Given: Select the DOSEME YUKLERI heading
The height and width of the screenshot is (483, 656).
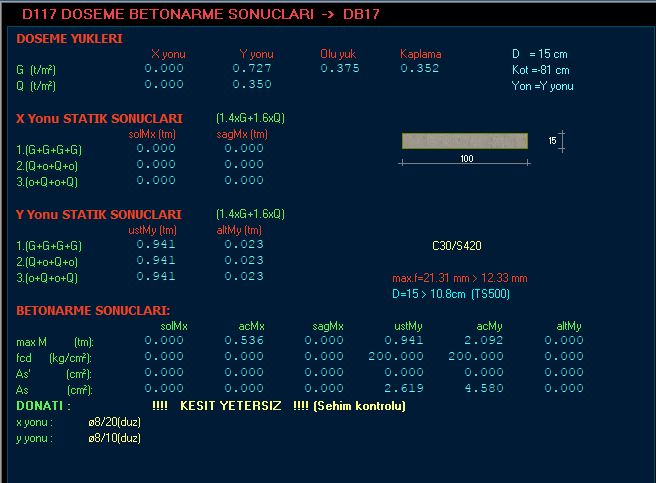Looking at the screenshot, I should pyautogui.click(x=69, y=39).
